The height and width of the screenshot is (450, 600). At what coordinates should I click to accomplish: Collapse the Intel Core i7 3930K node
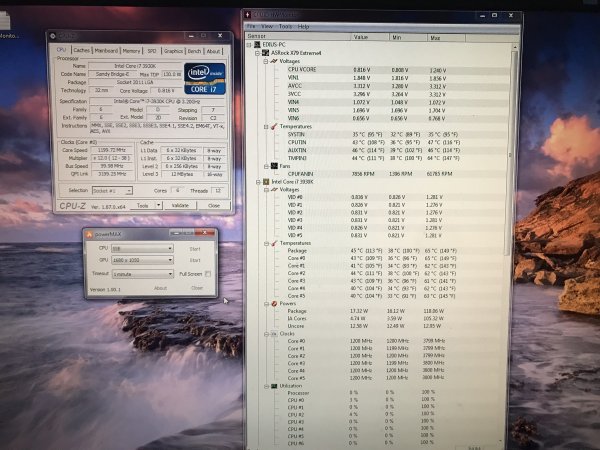(259, 182)
